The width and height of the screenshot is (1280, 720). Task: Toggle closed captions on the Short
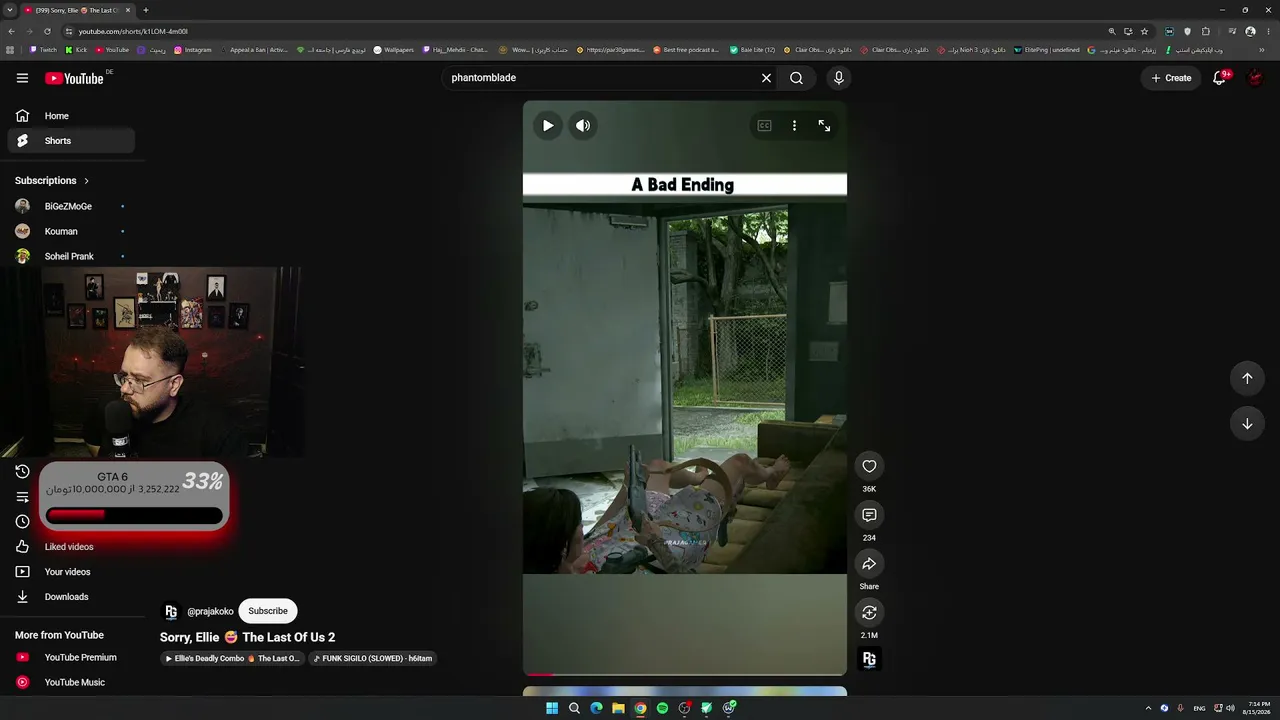point(764,126)
